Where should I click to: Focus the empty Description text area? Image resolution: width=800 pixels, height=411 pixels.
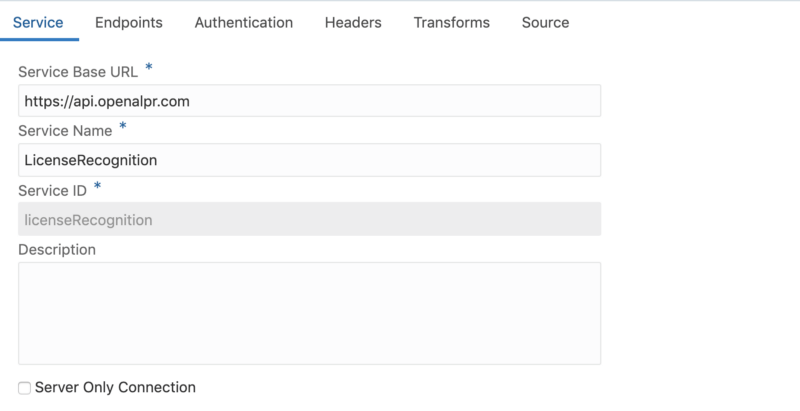[309, 313]
